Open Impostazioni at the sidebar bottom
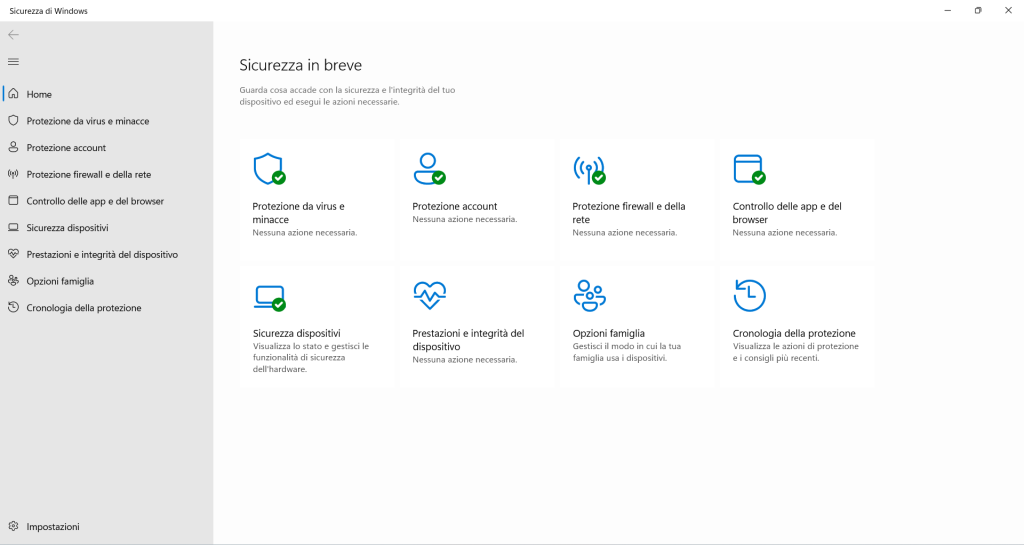Image resolution: width=1024 pixels, height=545 pixels. coord(53,527)
